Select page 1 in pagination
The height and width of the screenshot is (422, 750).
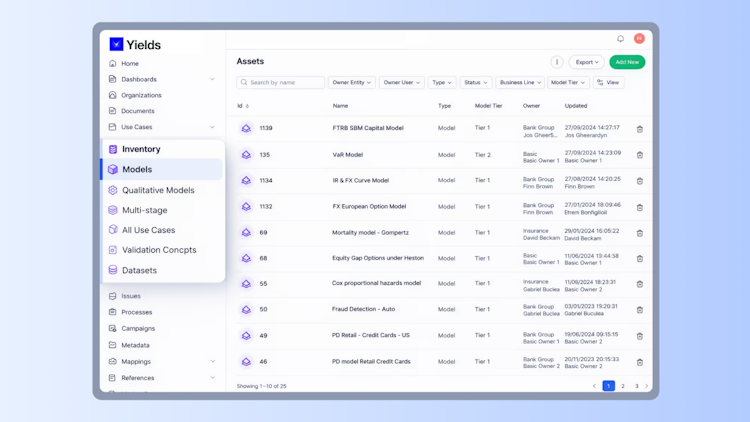click(608, 386)
